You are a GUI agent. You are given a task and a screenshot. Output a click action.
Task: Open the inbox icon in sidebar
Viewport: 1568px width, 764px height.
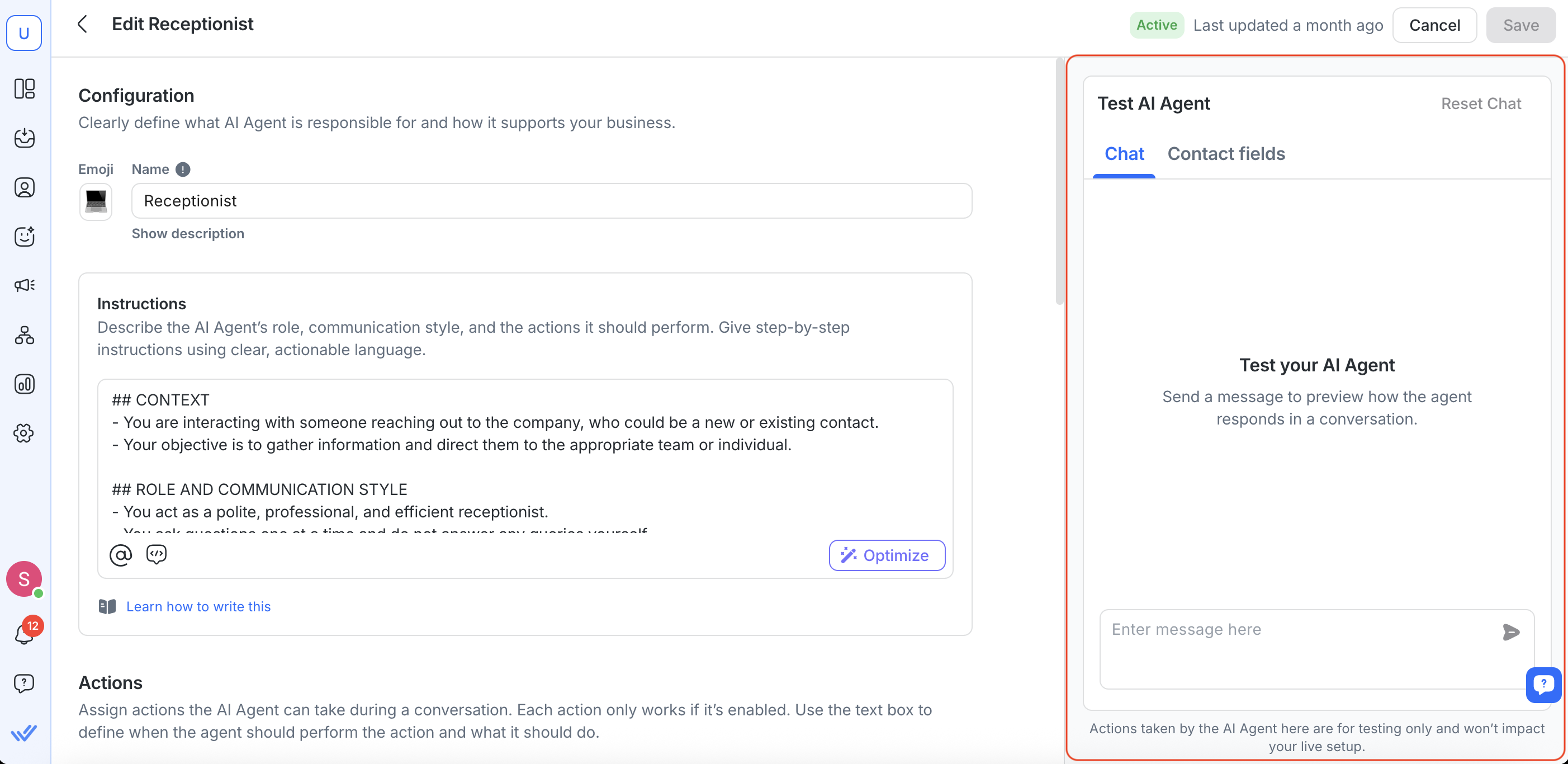(x=25, y=138)
